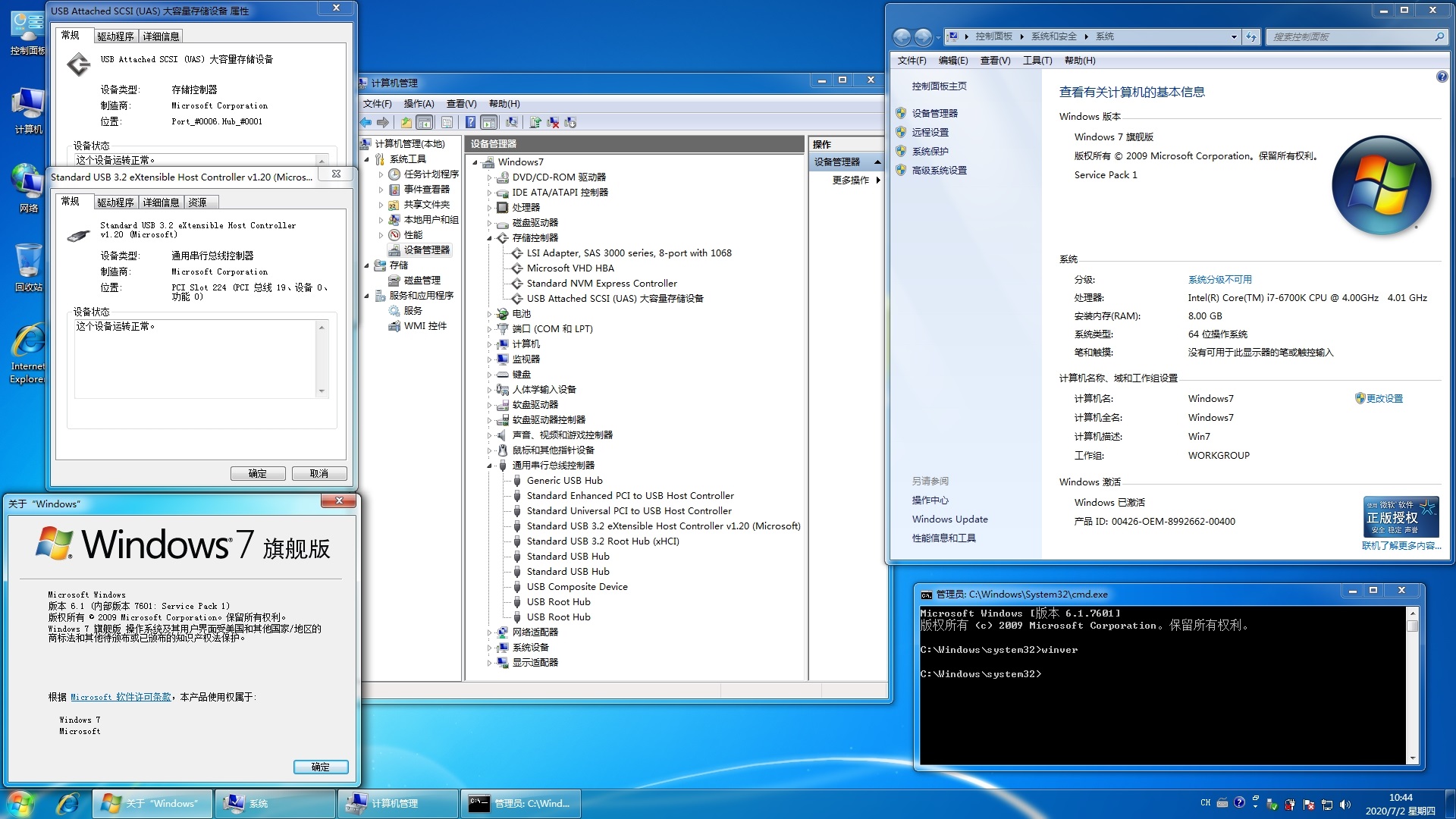
Task: Toggle the show/hide console tree toolbar icon
Action: coord(425,122)
